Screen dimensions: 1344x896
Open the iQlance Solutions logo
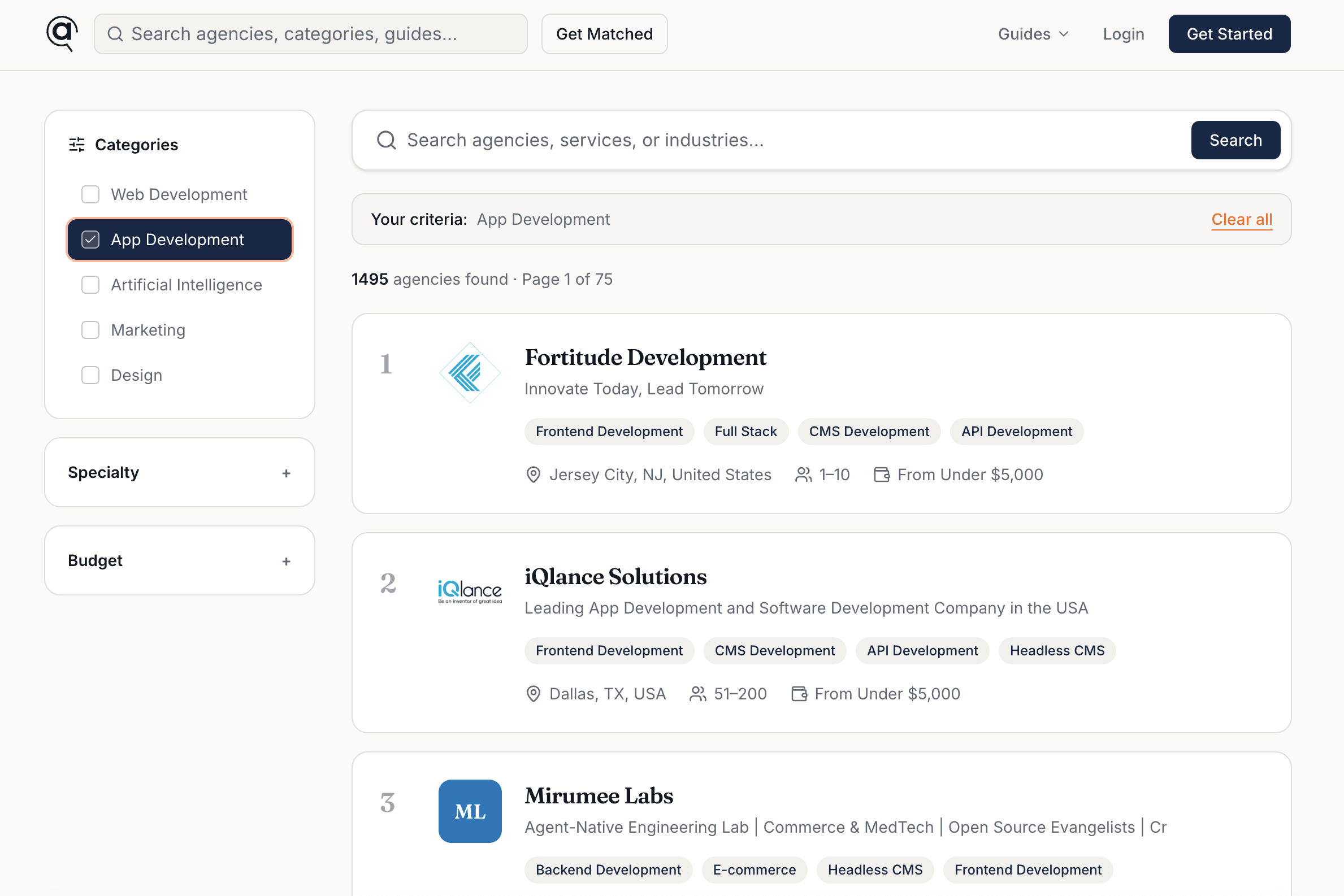pos(470,592)
